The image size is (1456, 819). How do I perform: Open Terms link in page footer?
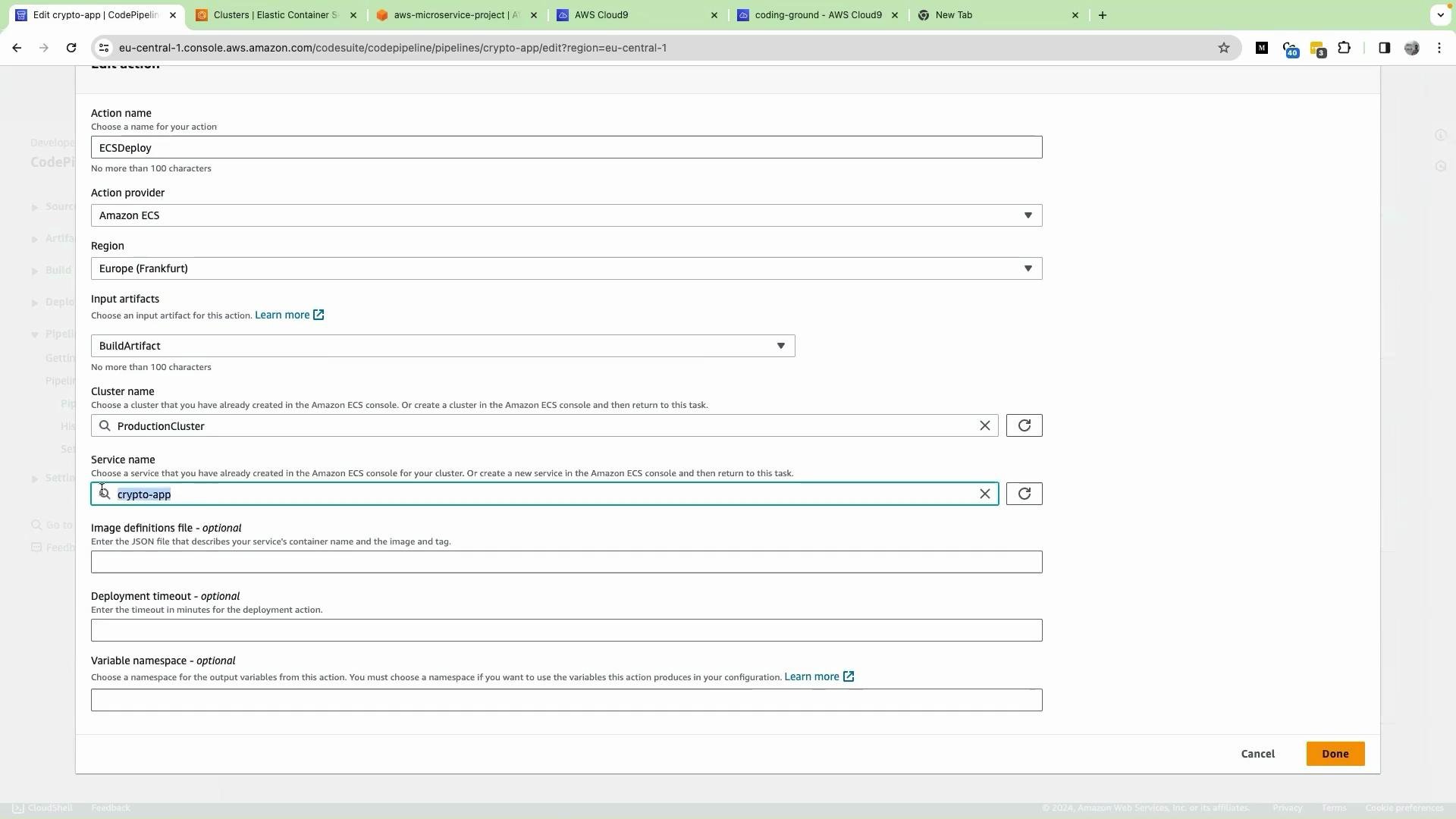pos(1333,808)
